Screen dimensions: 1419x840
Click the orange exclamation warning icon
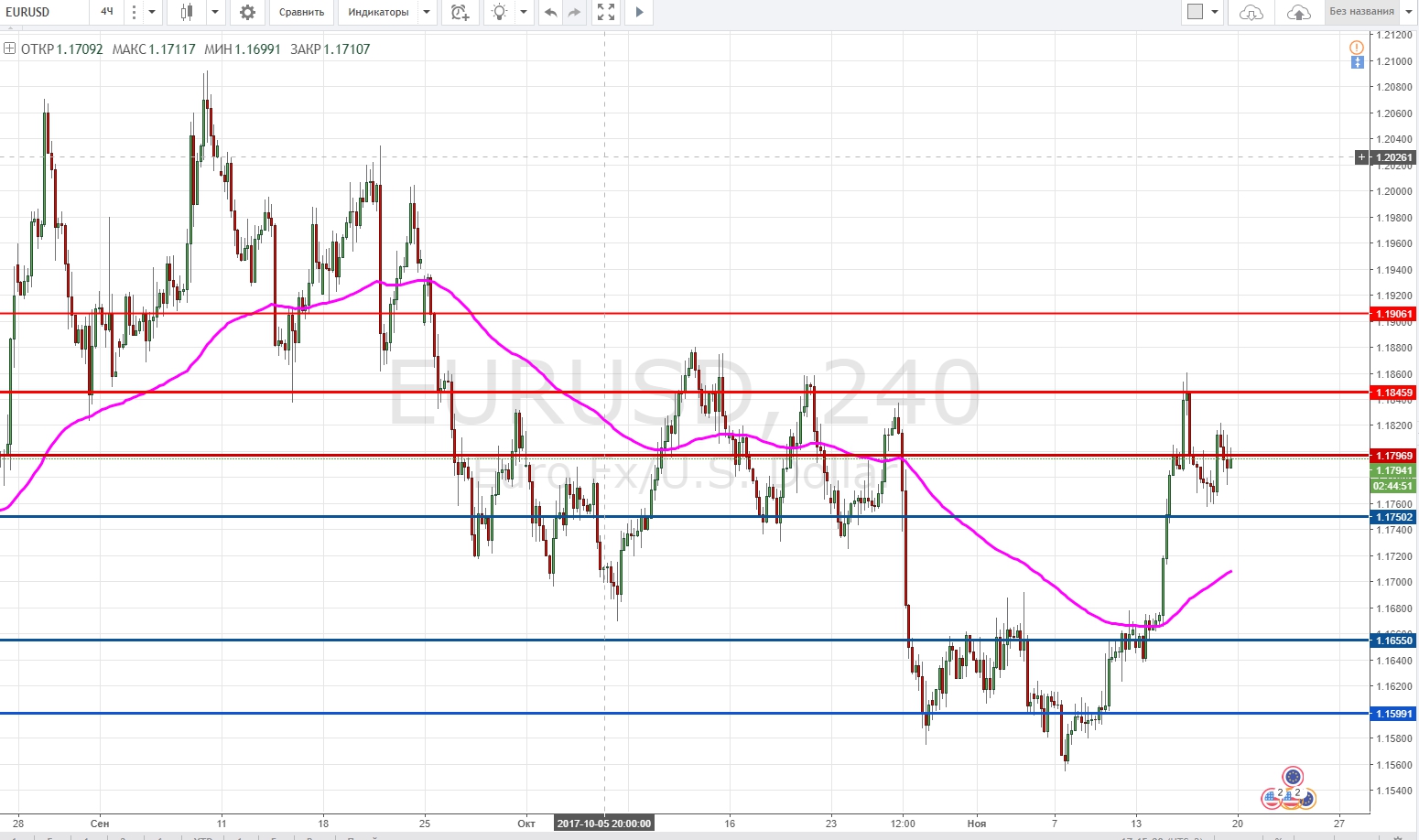point(1357,47)
